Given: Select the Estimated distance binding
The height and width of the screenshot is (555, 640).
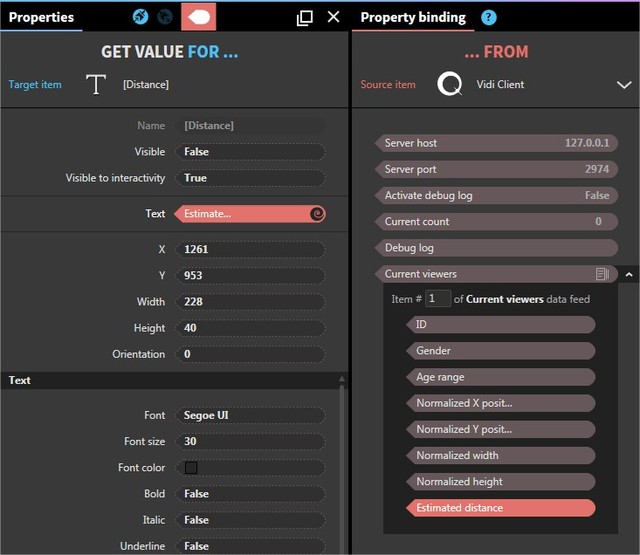Looking at the screenshot, I should click(x=500, y=508).
